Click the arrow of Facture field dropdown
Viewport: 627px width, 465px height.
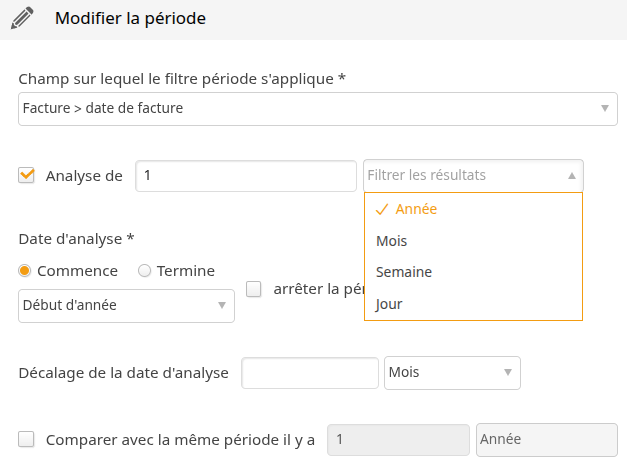[605, 108]
